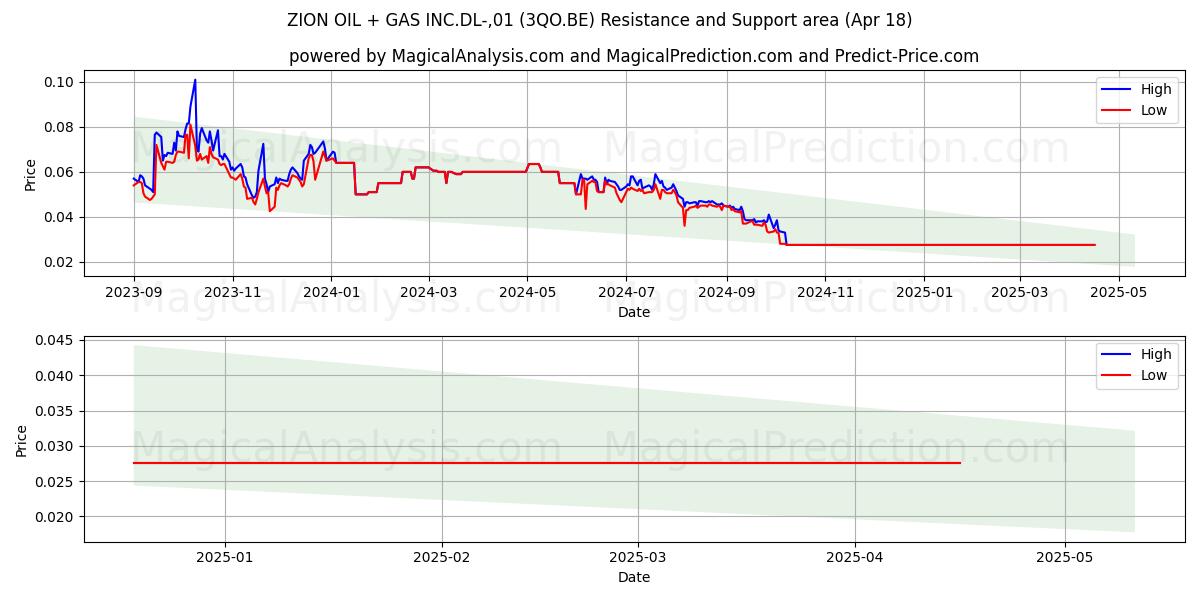Click the 2025-05 tick label on top chart
1200x600 pixels.
click(1118, 291)
